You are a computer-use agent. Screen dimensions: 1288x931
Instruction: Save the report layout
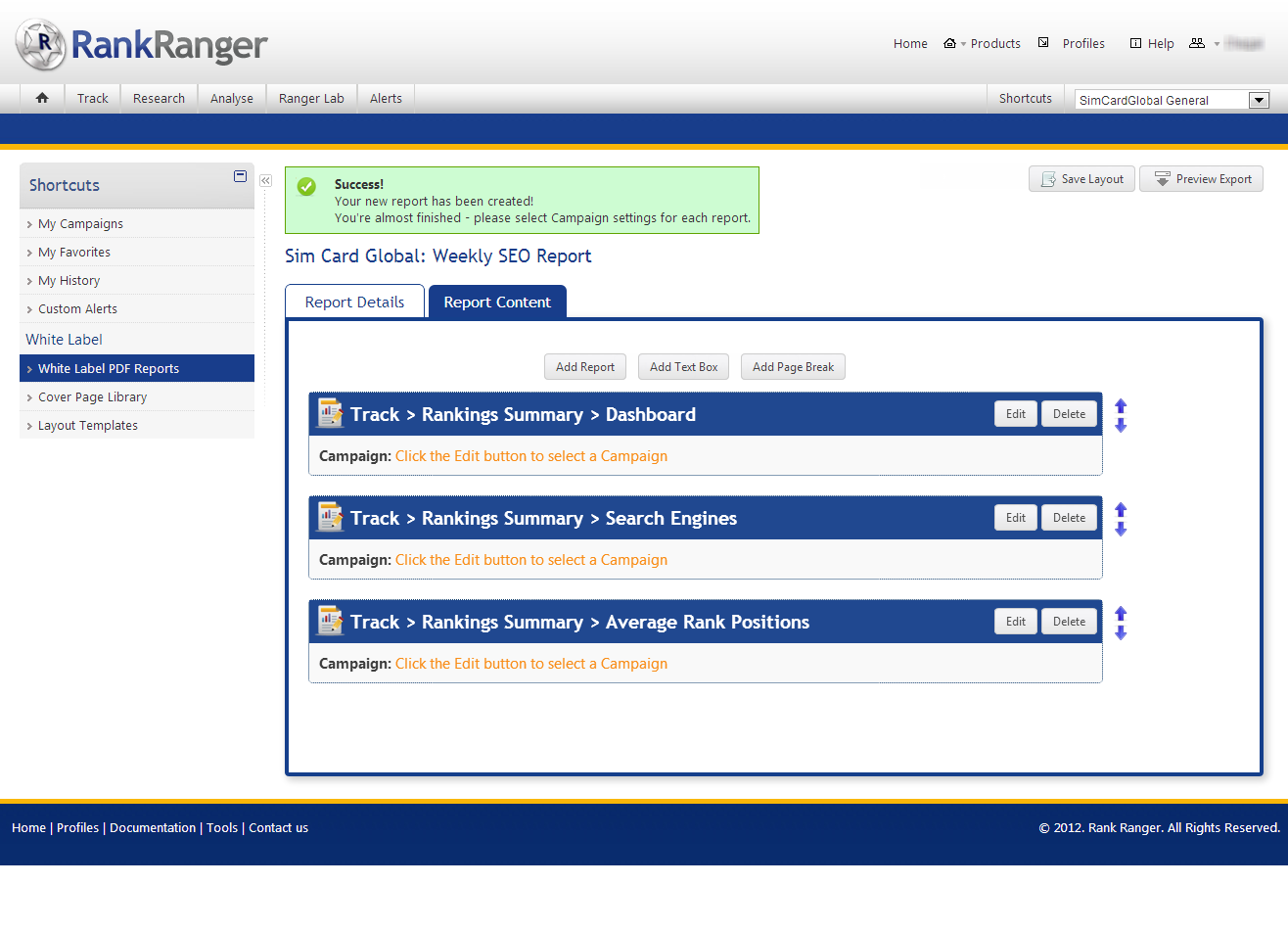point(1081,179)
